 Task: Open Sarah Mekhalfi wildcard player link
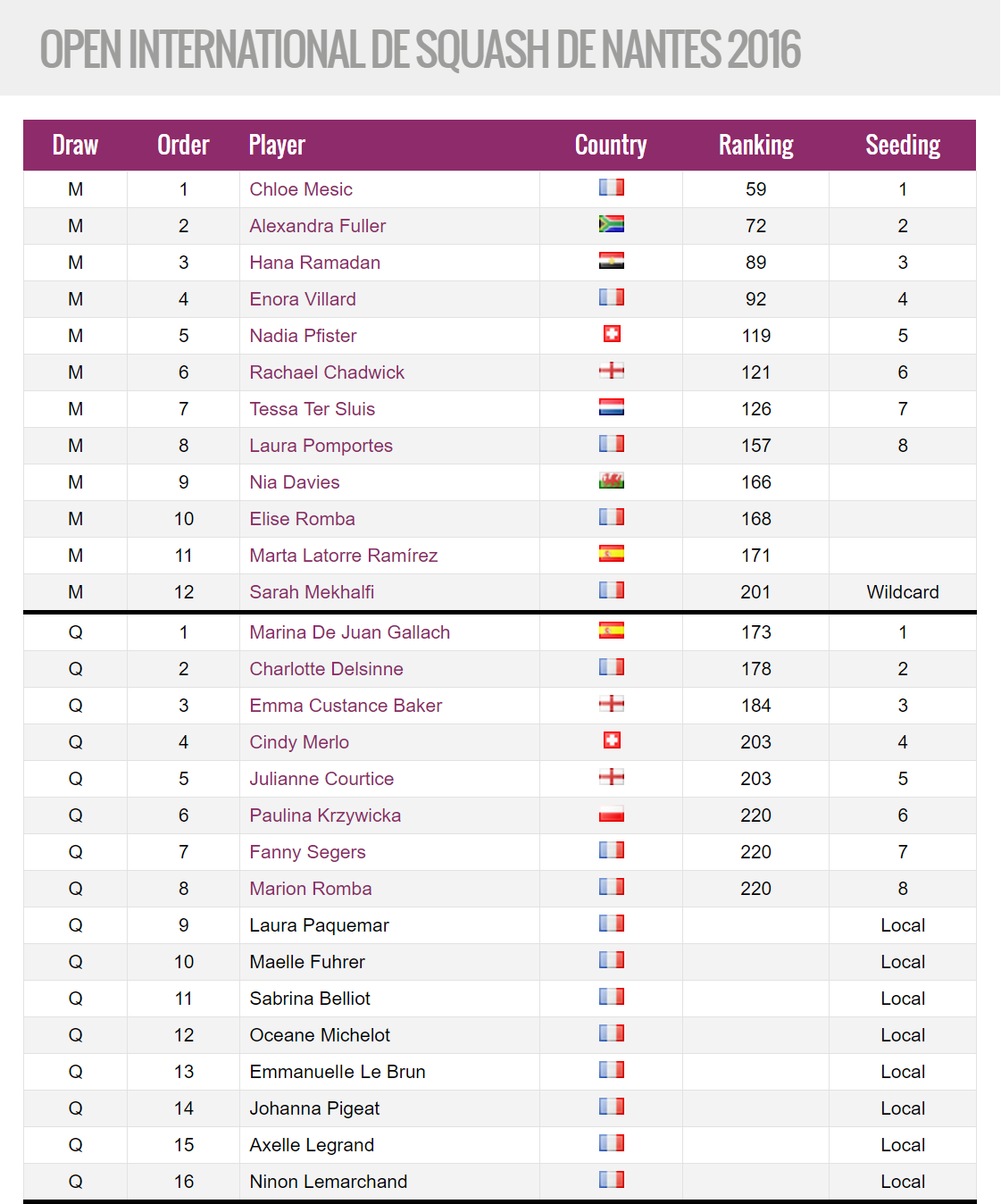(x=312, y=592)
